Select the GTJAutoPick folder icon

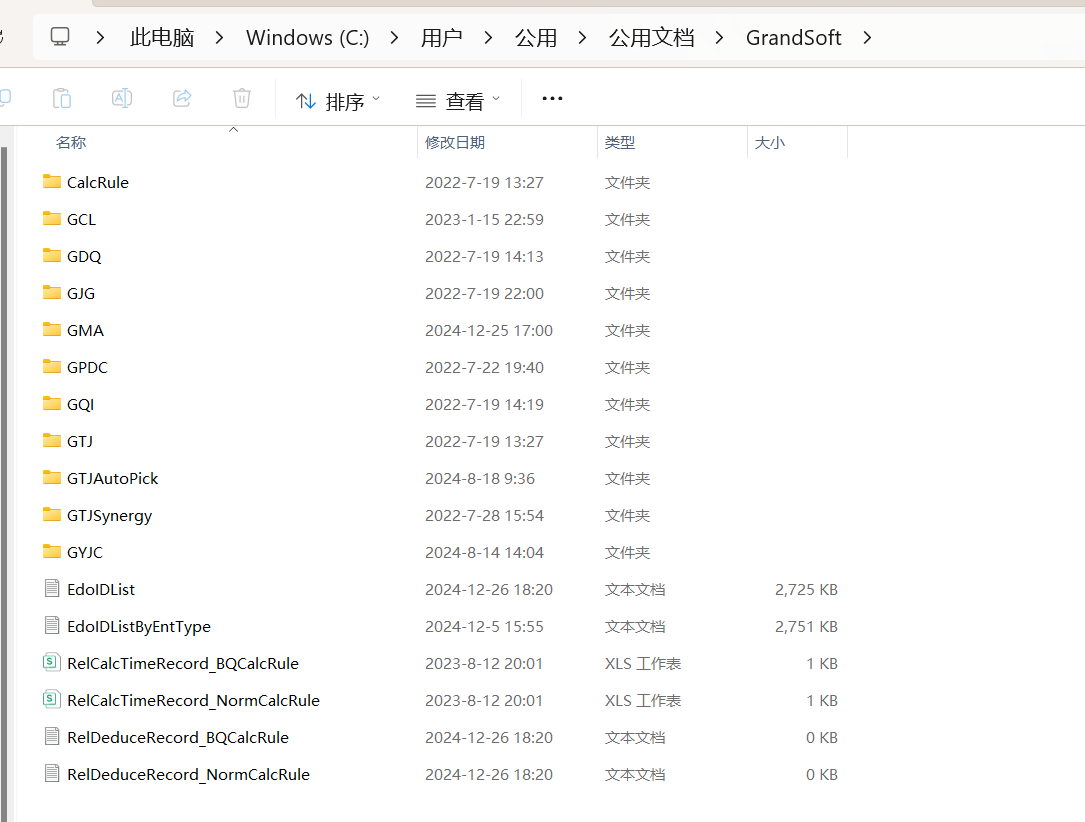click(52, 477)
